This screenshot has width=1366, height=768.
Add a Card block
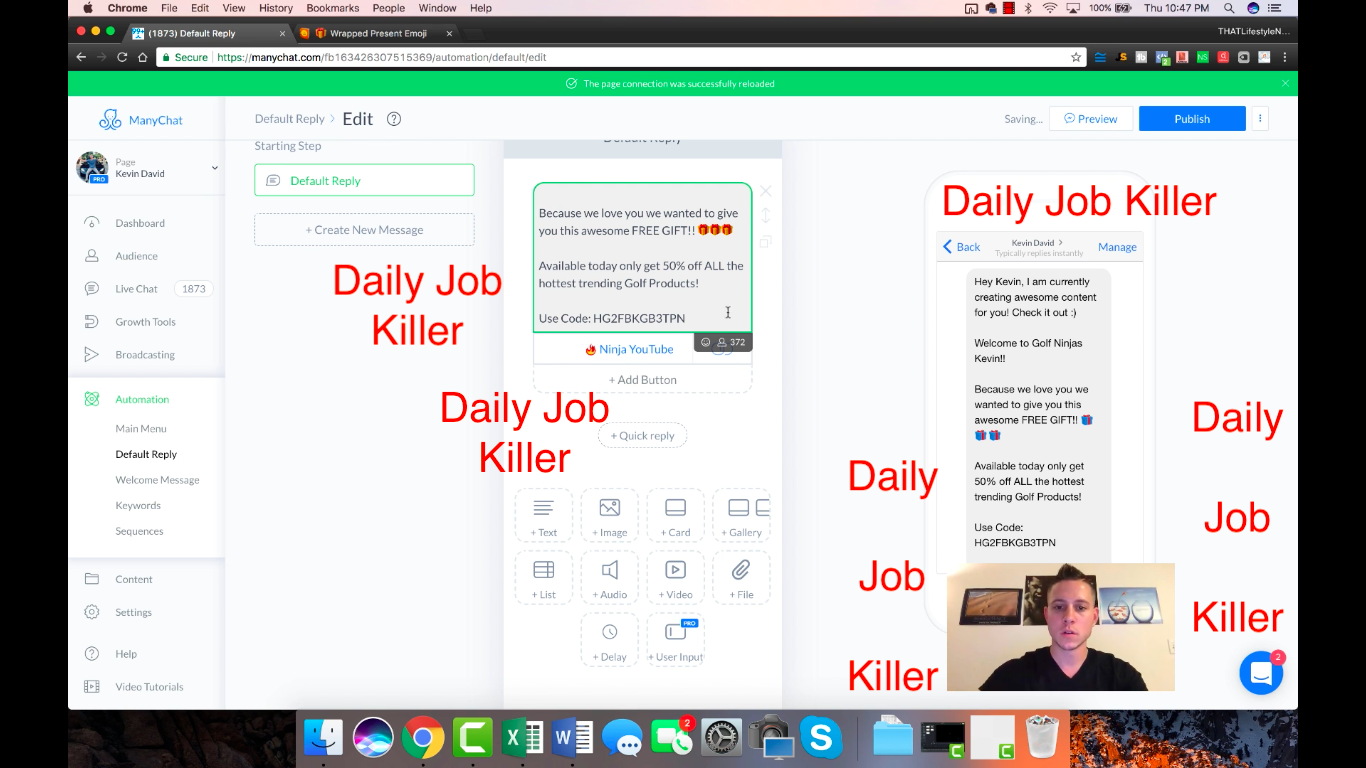(x=676, y=516)
